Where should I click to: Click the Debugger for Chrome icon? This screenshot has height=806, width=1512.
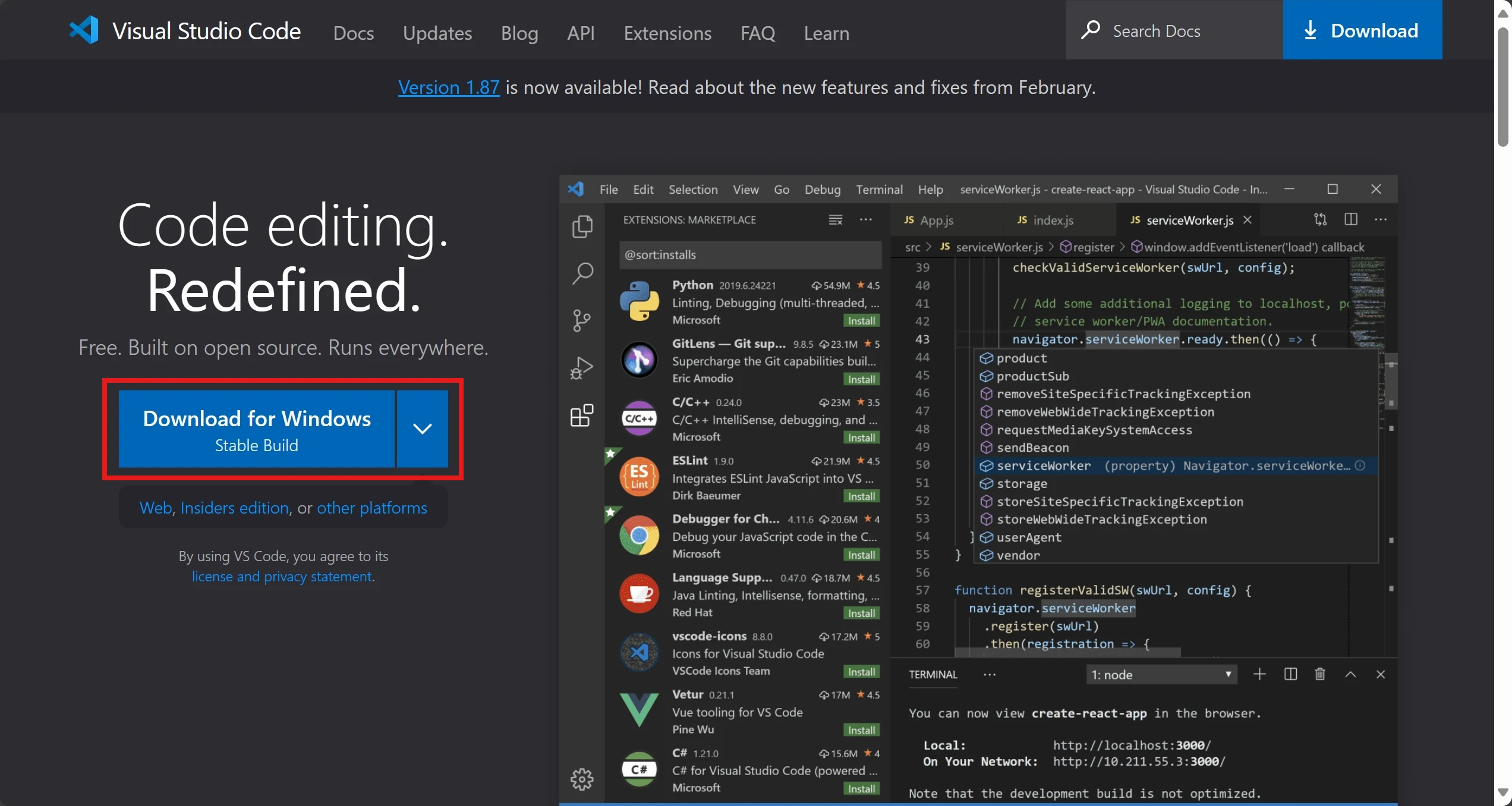point(639,536)
